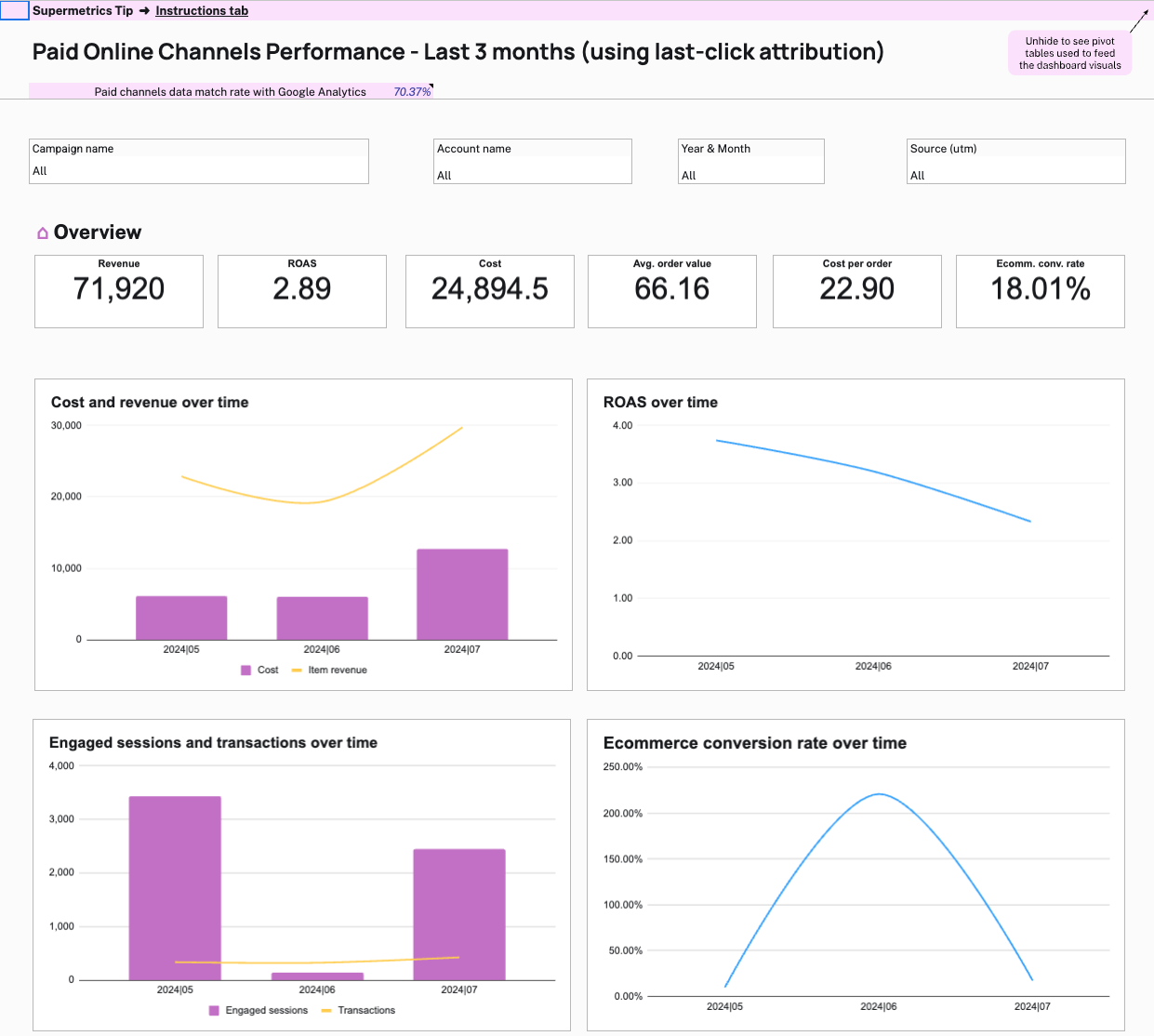The width and height of the screenshot is (1154, 1036).
Task: Select the Ecomm. conv. rate scorecard
Action: 1041,291
